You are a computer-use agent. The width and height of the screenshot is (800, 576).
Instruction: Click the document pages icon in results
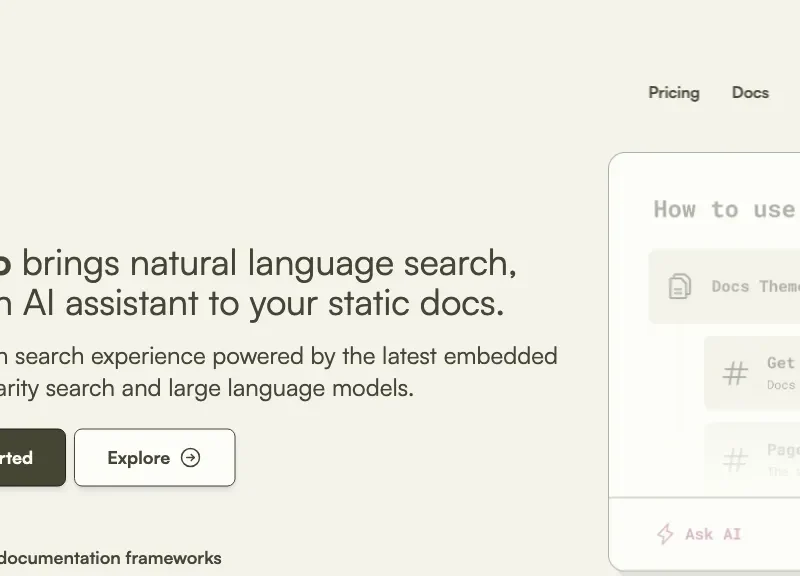coord(680,286)
